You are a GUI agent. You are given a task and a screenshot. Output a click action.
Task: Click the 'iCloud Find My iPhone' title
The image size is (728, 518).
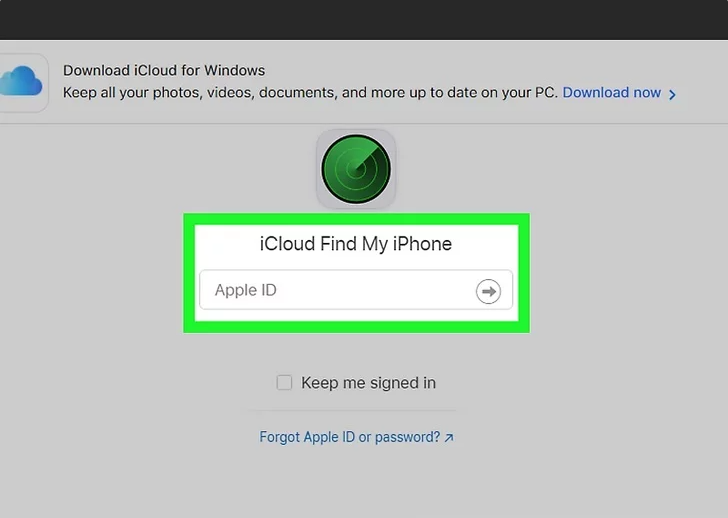coord(356,243)
